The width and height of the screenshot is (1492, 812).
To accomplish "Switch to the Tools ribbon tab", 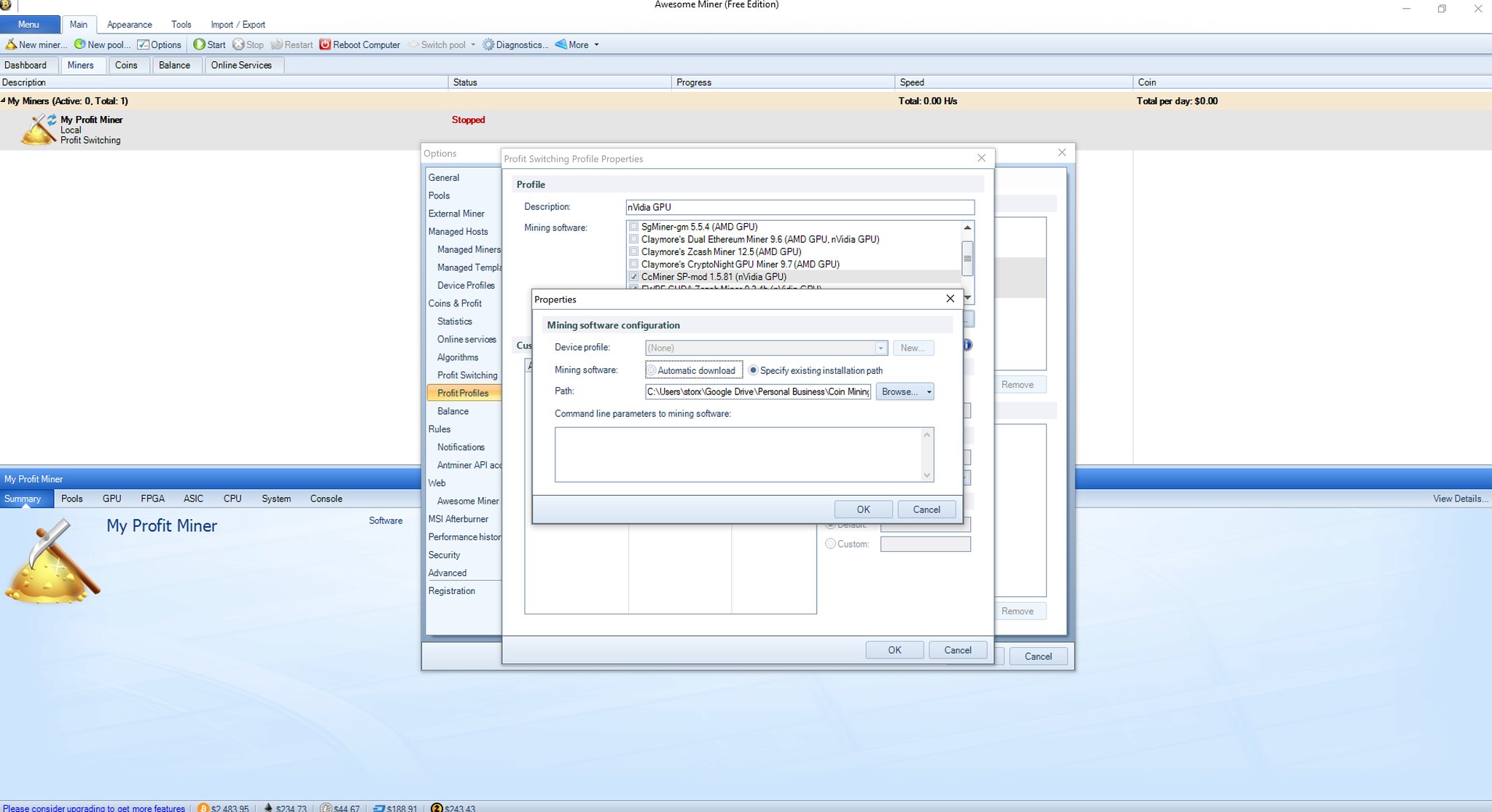I will (181, 25).
